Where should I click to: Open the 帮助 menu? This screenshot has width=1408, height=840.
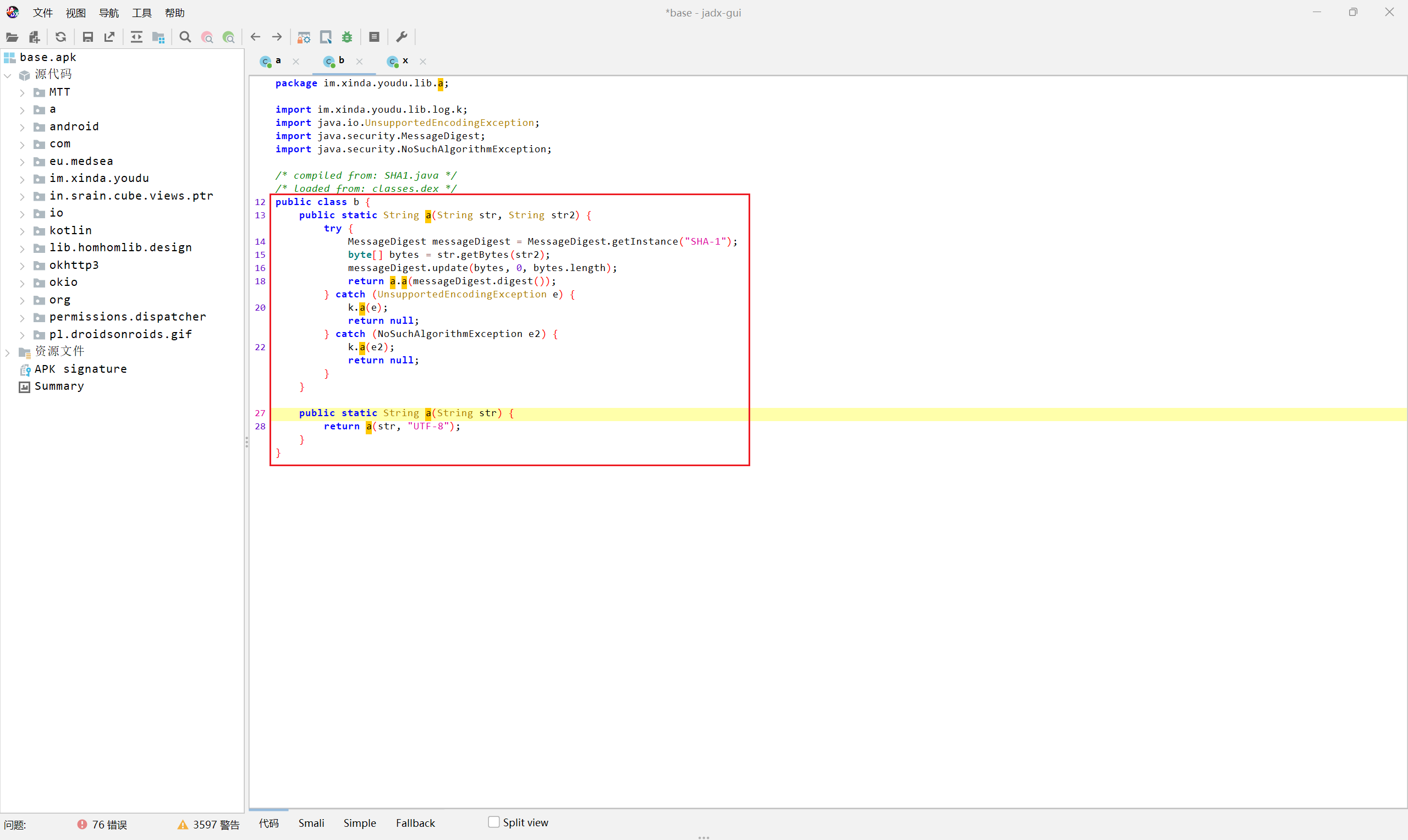tap(175, 13)
